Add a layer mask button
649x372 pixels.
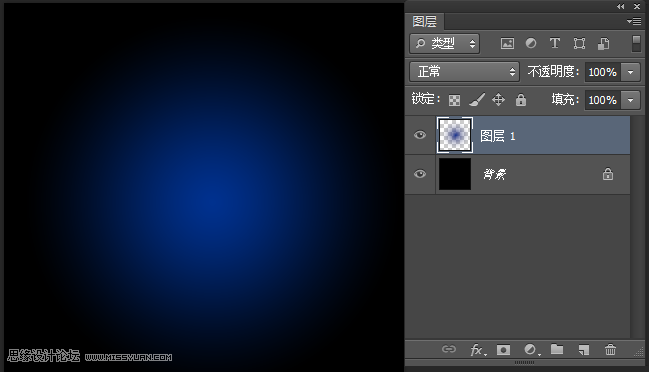click(503, 350)
